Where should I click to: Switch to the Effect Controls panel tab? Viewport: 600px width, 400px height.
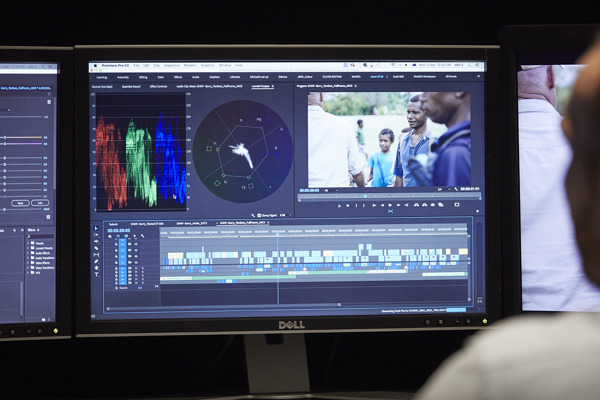pyautogui.click(x=158, y=87)
